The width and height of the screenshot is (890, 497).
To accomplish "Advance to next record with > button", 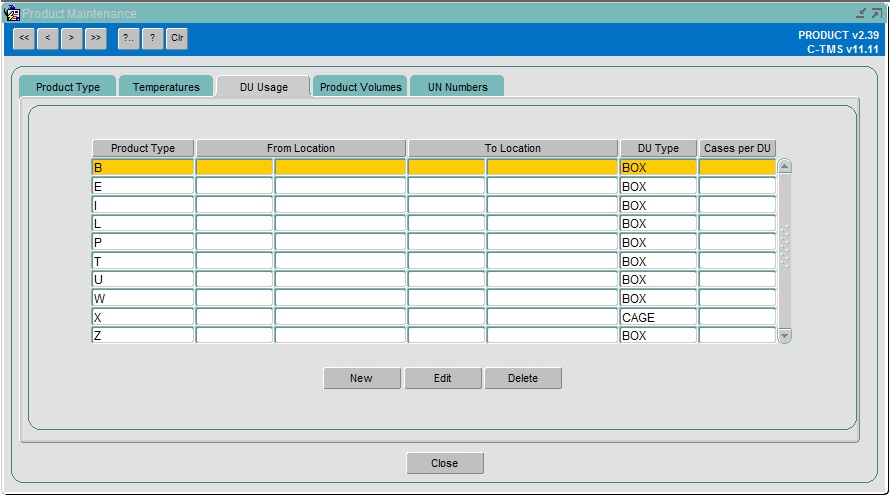I will click(72, 39).
